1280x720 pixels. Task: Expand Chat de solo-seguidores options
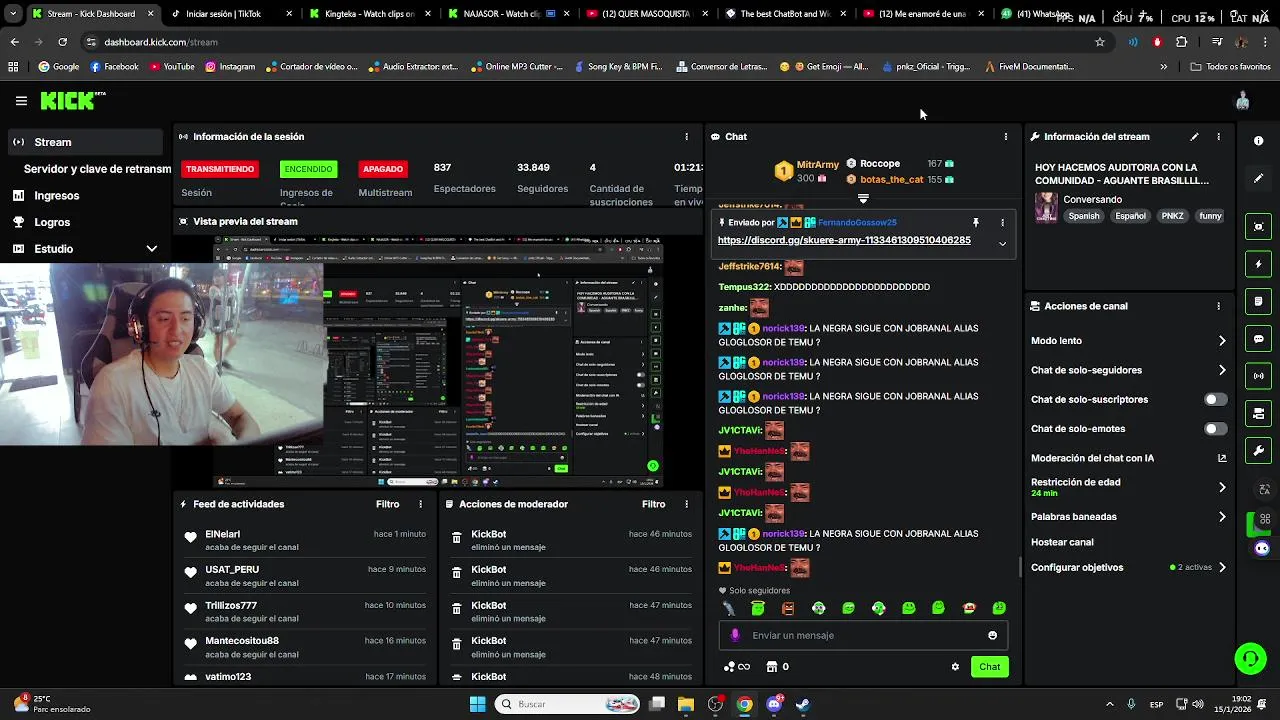1222,370
